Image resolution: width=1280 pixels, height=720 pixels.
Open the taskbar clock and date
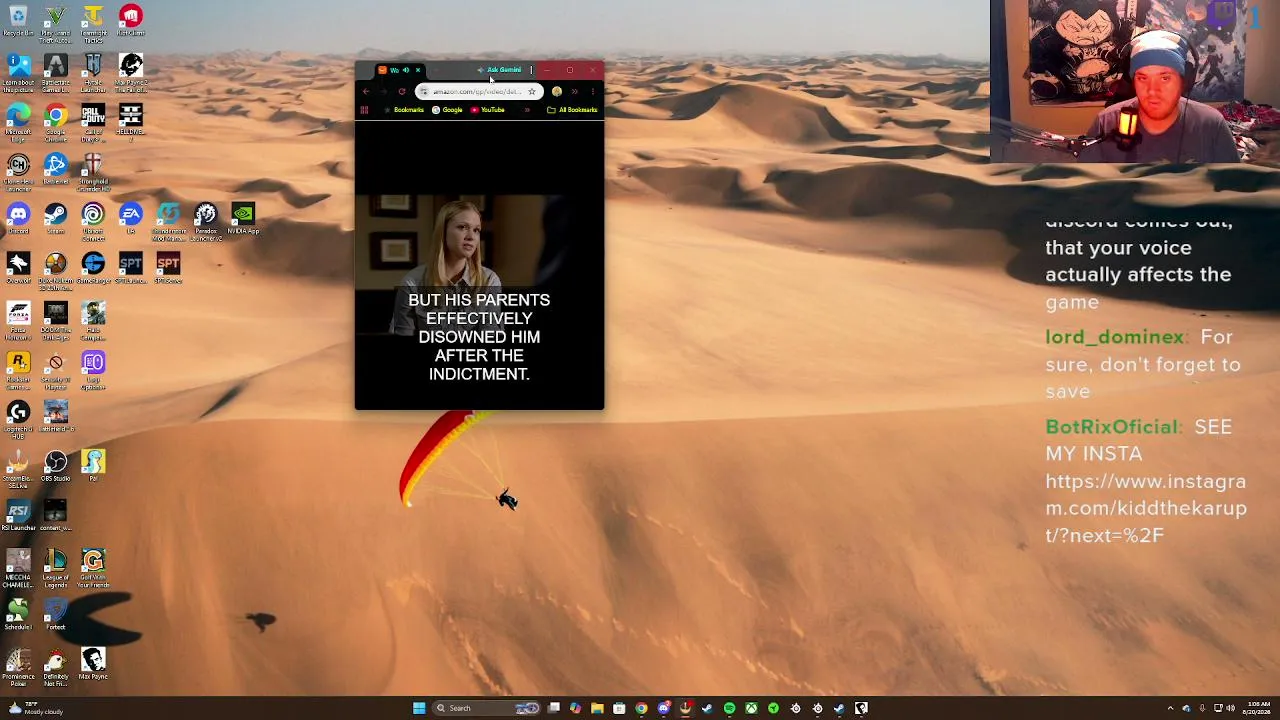pos(1258,708)
